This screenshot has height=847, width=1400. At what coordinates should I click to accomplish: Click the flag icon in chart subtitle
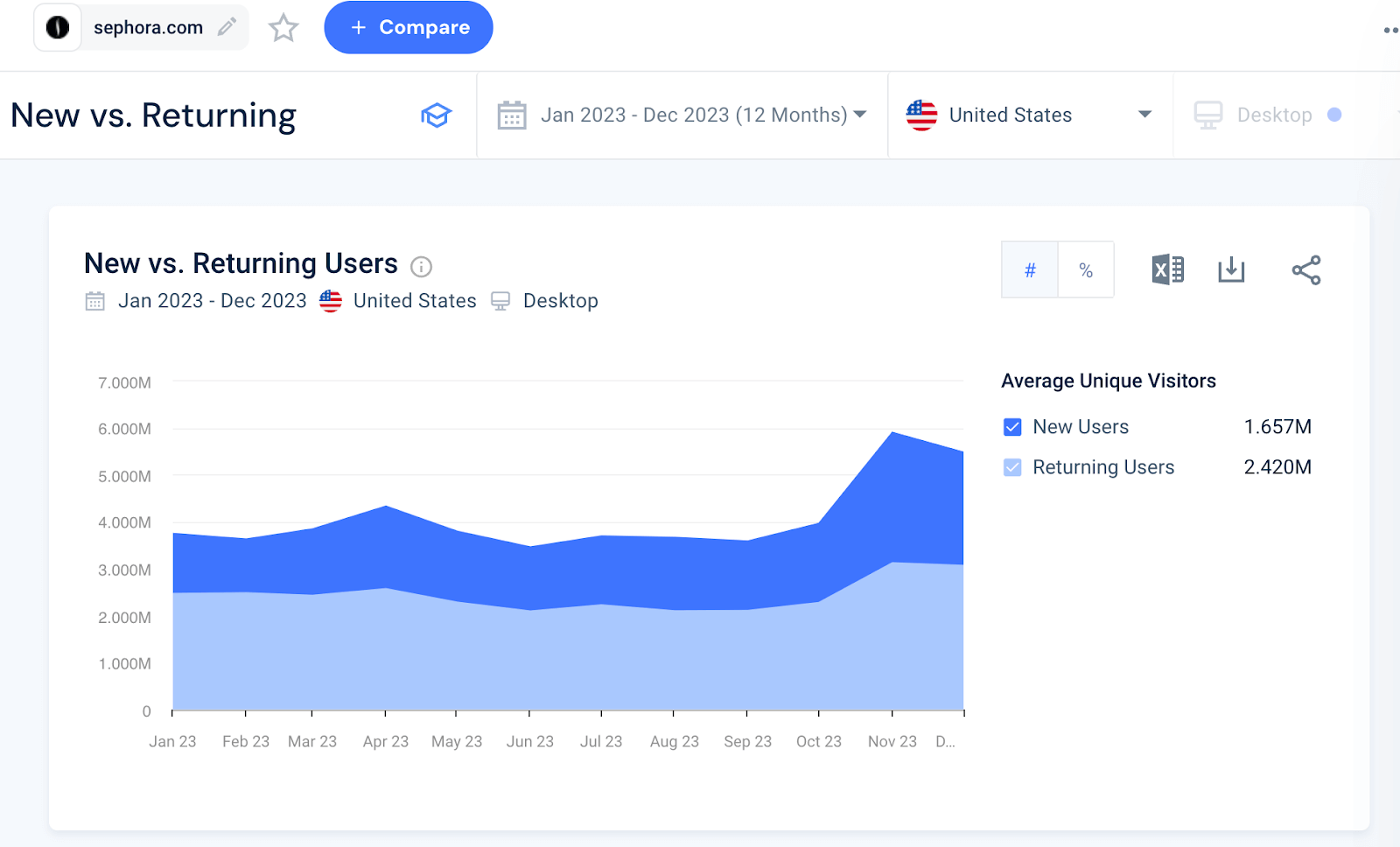tap(331, 301)
